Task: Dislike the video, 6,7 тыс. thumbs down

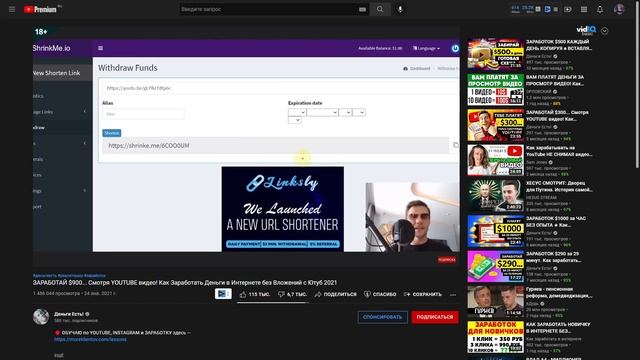Action: (292, 294)
